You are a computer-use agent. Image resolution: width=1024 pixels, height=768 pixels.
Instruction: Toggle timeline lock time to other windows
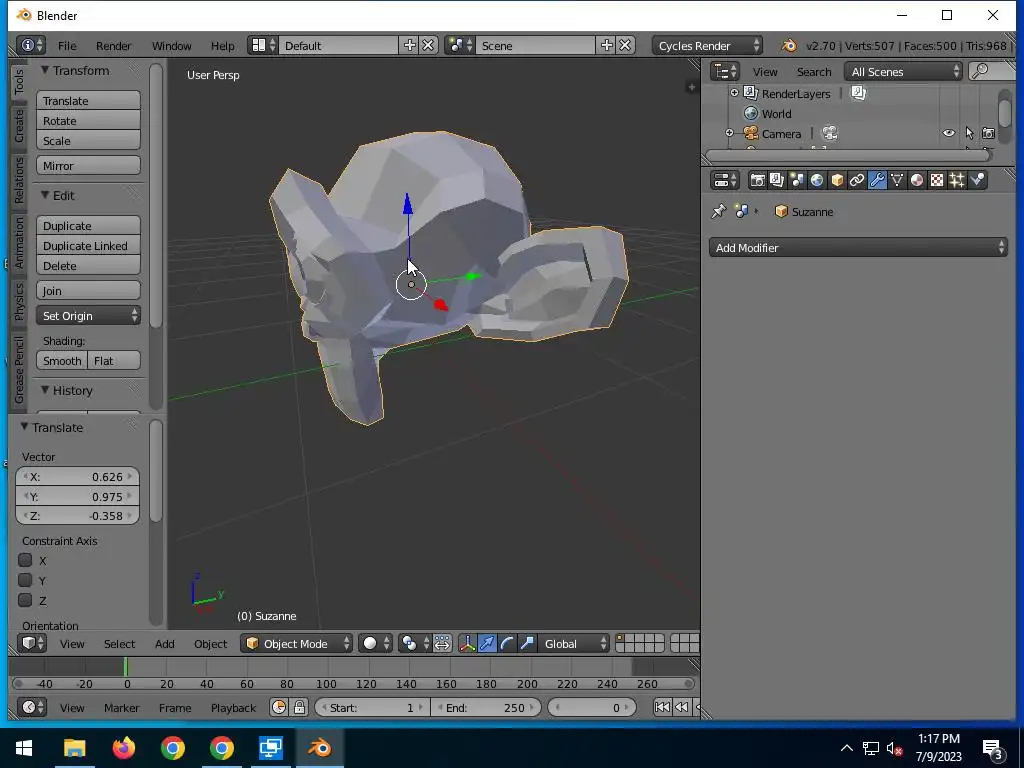tap(299, 707)
